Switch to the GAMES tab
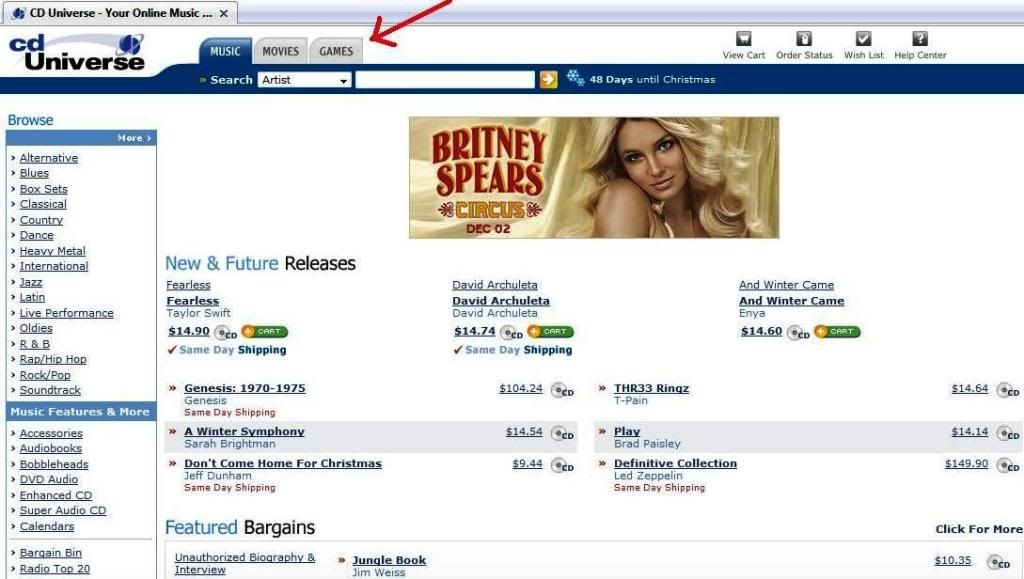The width and height of the screenshot is (1024, 579). point(336,51)
